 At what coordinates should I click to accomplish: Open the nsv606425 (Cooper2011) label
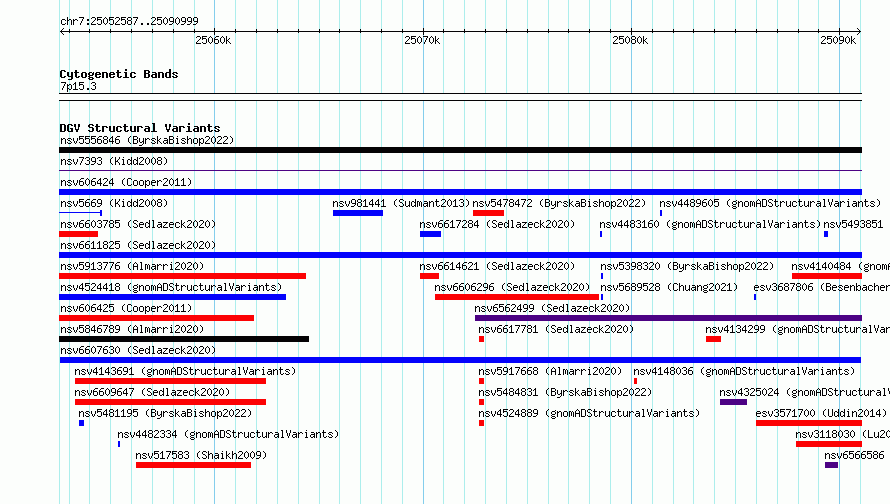(x=126, y=308)
